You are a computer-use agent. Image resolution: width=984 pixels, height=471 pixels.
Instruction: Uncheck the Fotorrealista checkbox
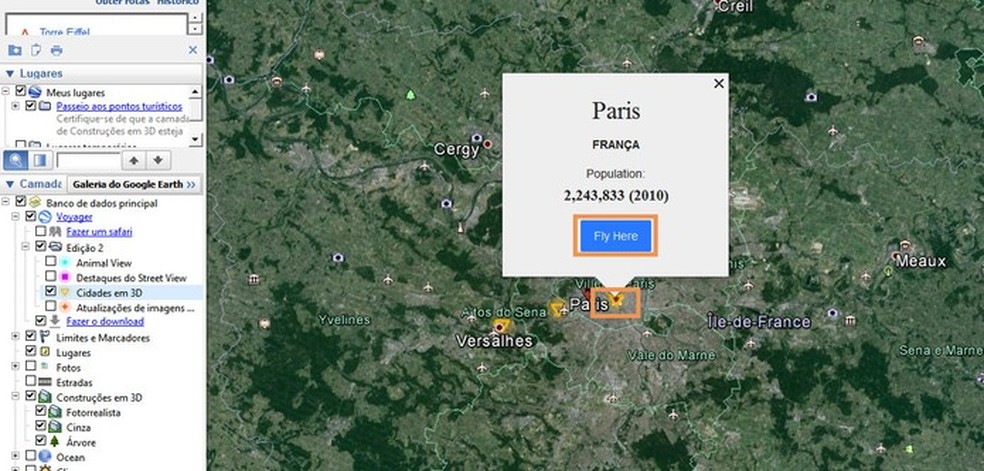coord(41,411)
